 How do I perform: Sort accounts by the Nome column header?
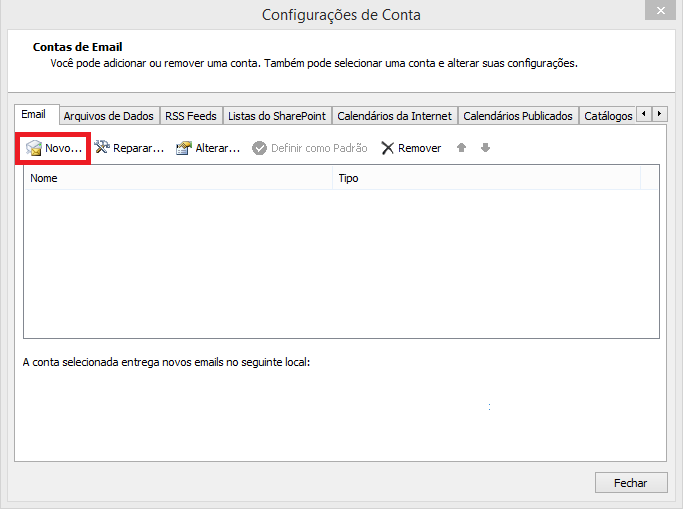click(178, 178)
